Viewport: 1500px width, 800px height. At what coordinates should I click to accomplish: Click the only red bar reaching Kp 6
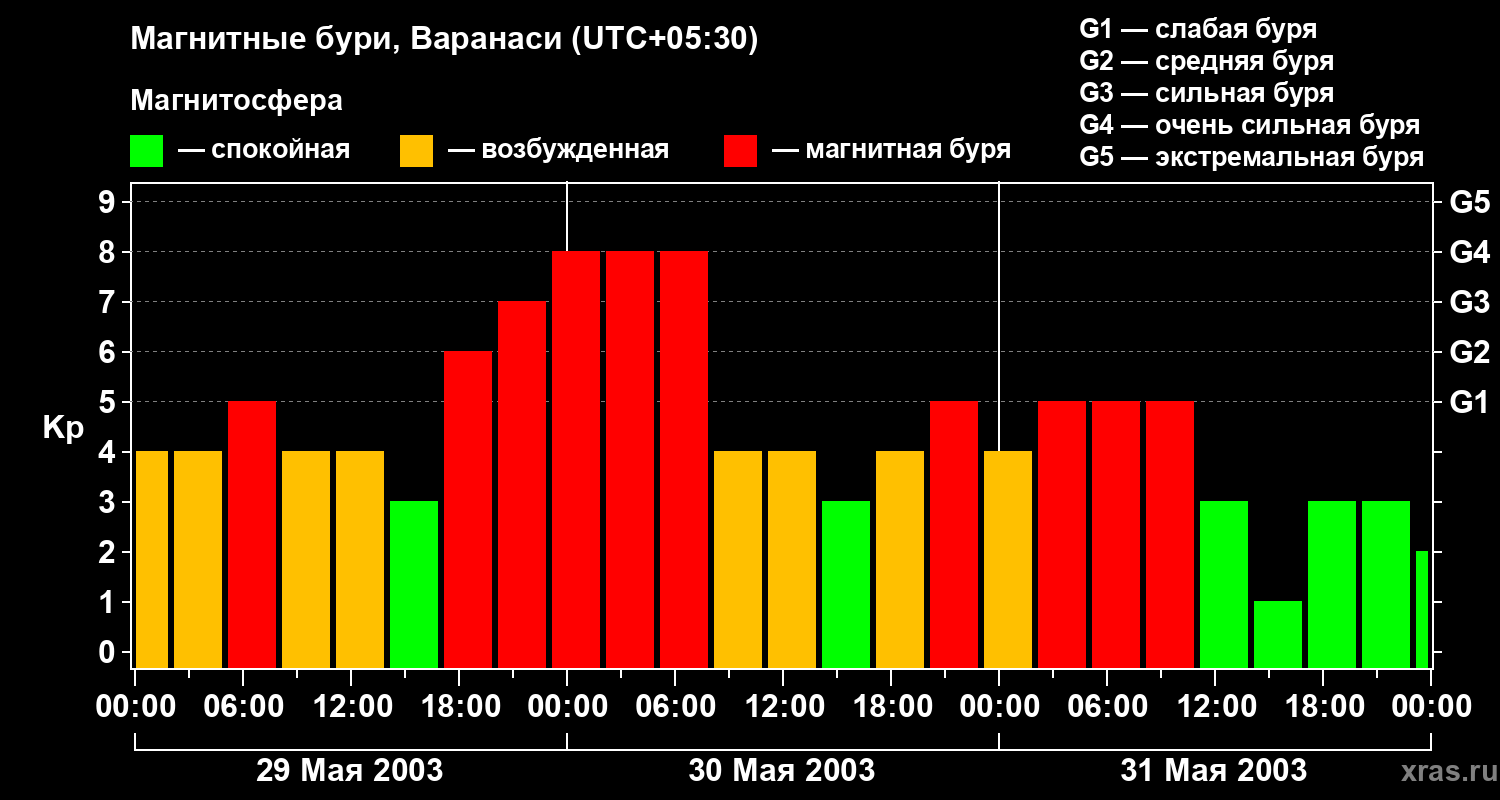pos(468,509)
